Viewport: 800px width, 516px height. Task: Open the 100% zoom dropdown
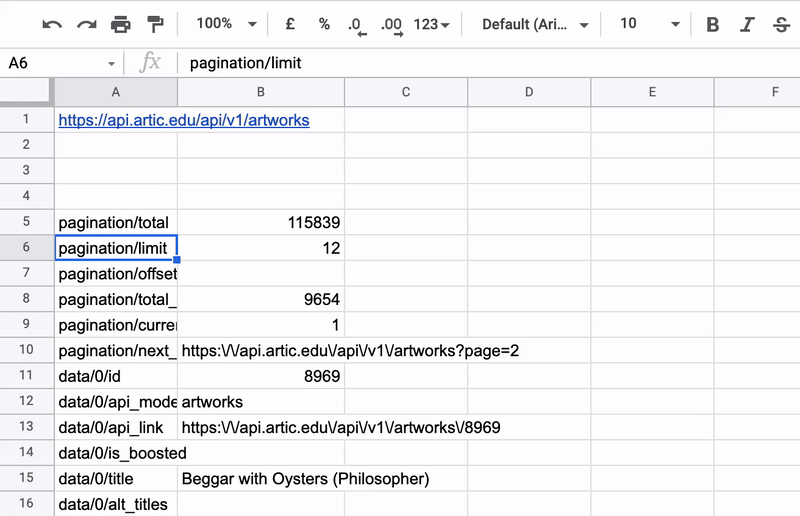[x=226, y=24]
